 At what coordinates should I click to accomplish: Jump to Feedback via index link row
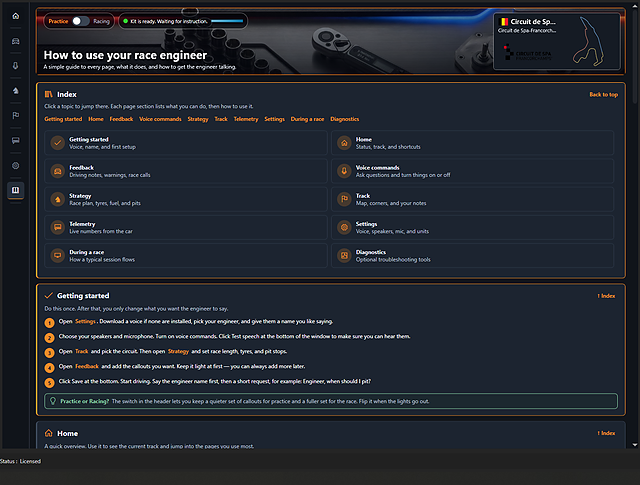coord(121,119)
